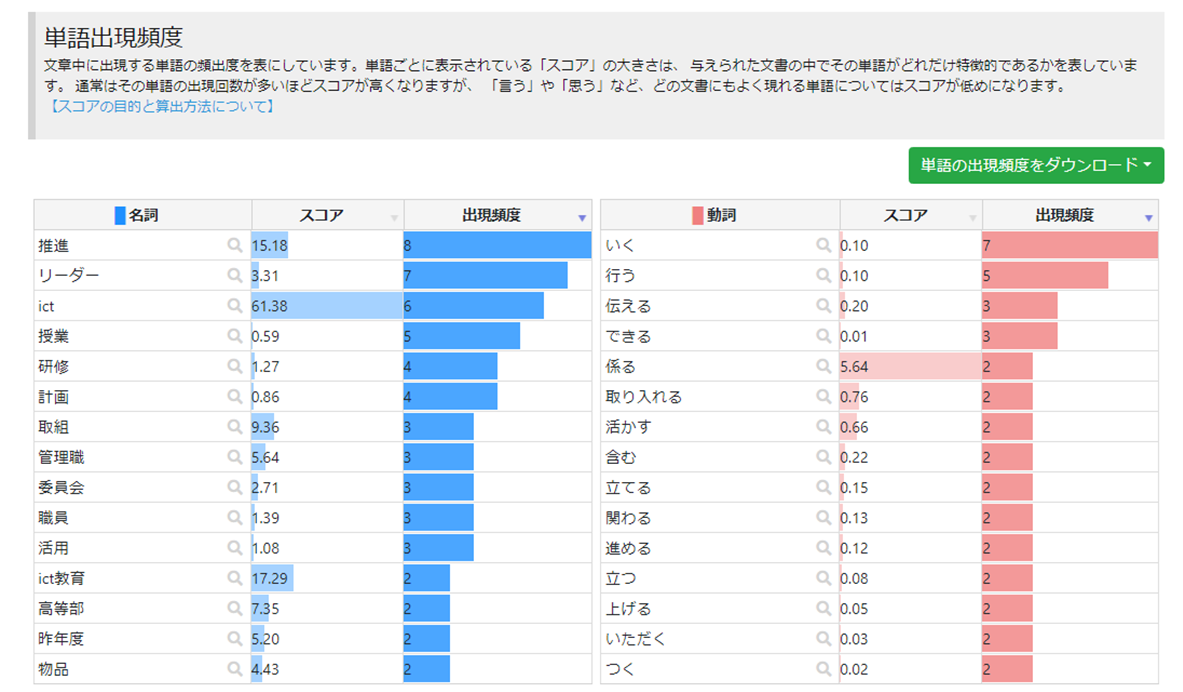The image size is (1183, 692).
Task: Click the search icon beside 取り入れる
Action: click(823, 397)
